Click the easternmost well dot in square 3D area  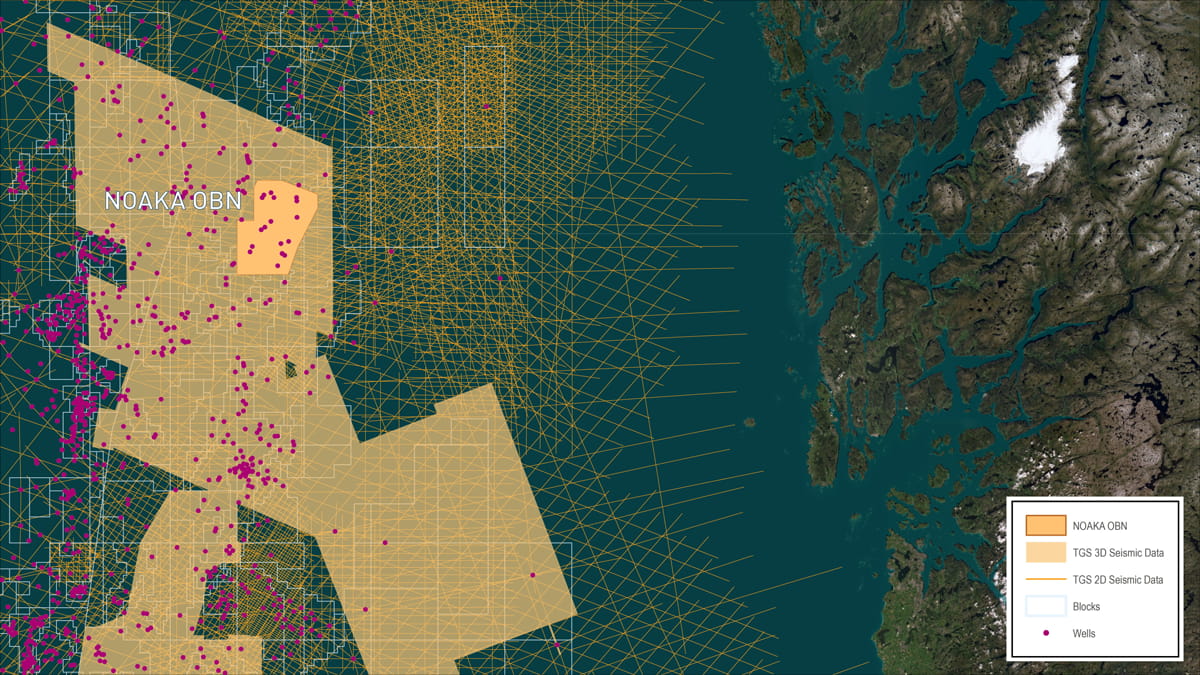532,574
